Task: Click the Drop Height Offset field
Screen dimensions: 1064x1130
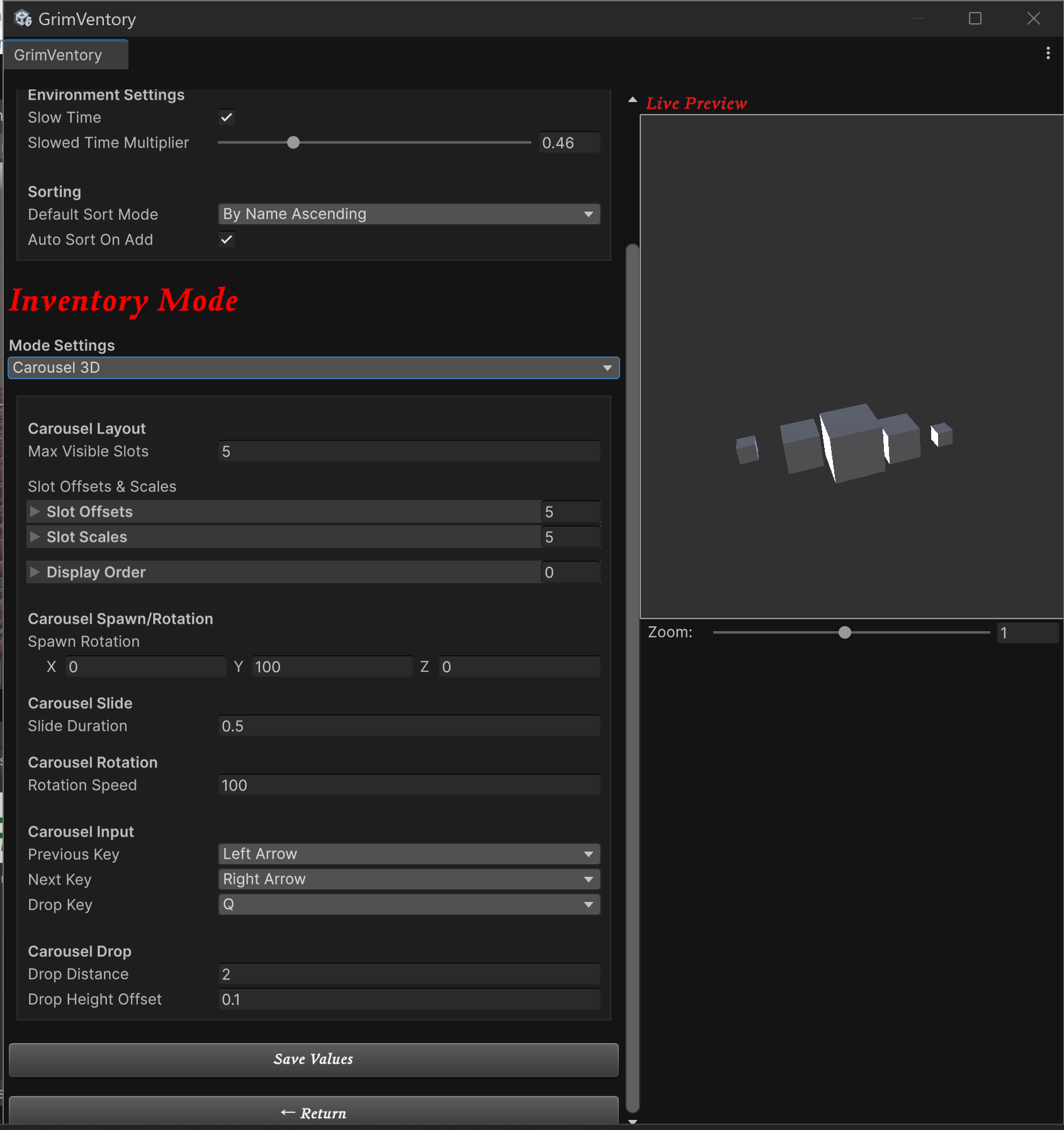Action: pos(409,1000)
